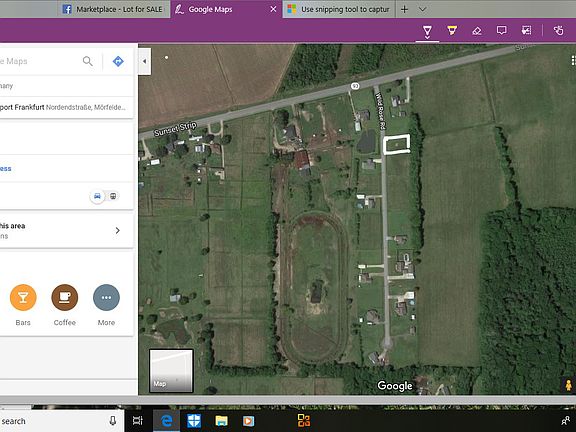This screenshot has width=576, height=432.
Task: Open the browser tab list dropdown
Action: (x=422, y=9)
